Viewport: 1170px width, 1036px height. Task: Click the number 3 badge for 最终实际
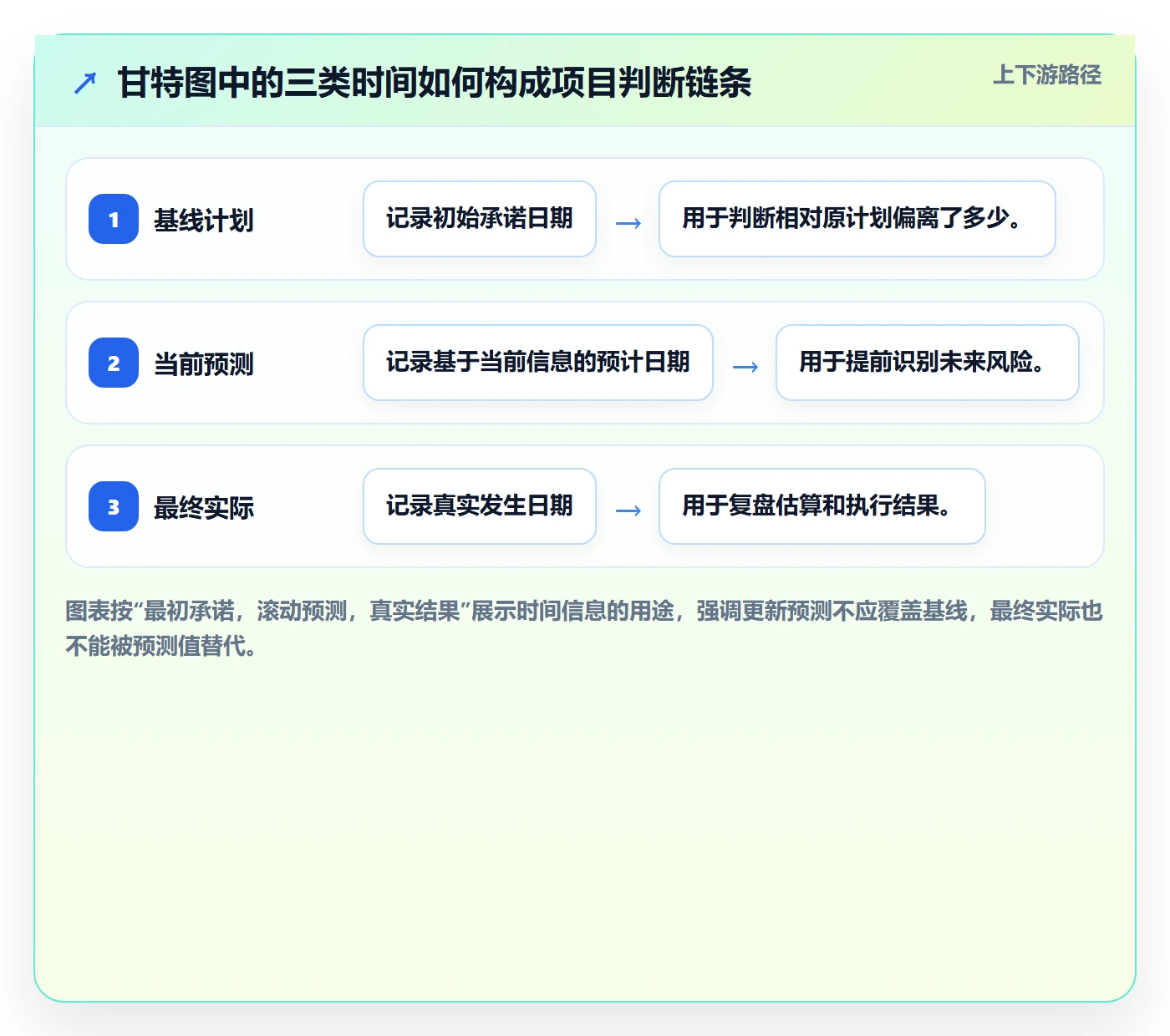[x=114, y=506]
